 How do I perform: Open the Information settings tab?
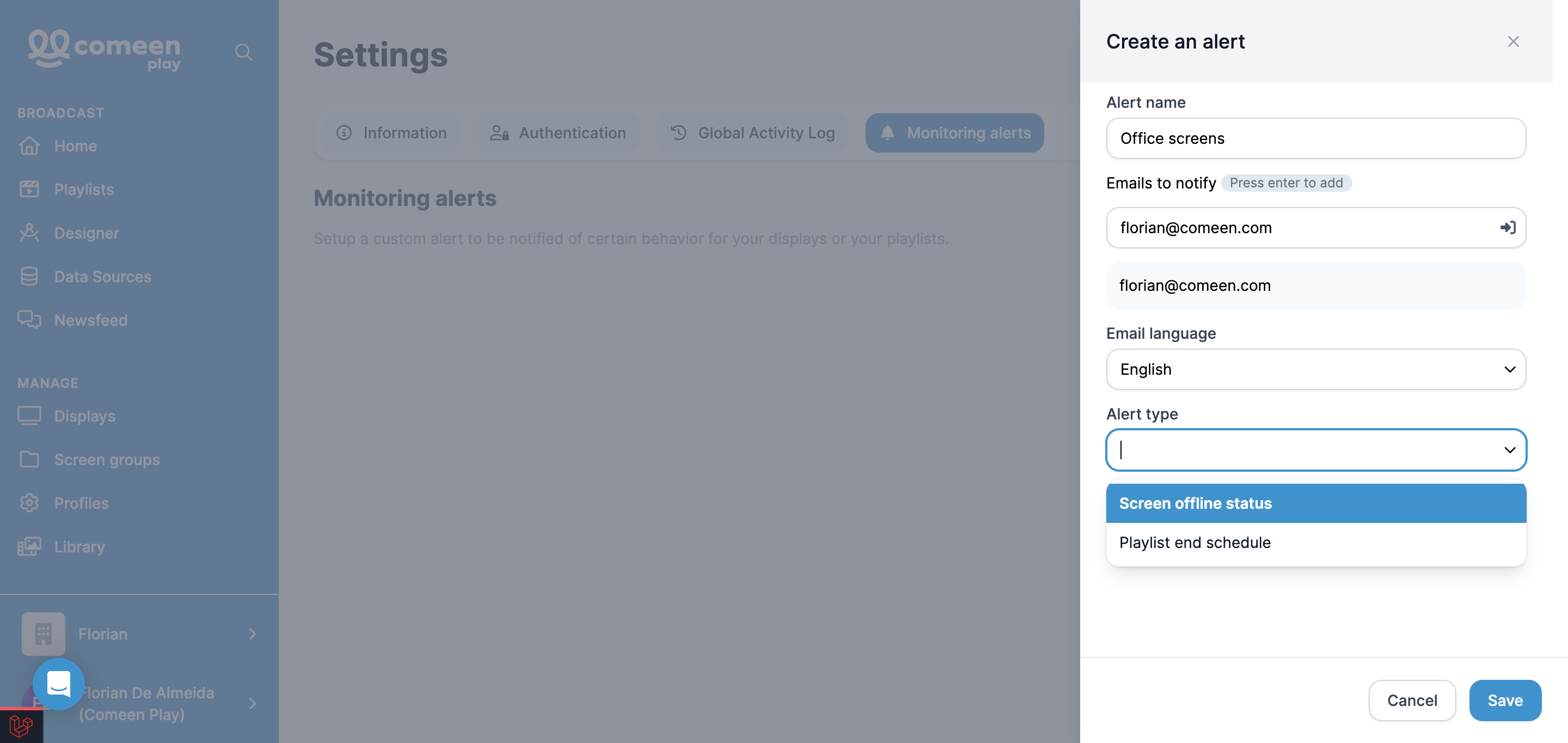[x=391, y=133]
